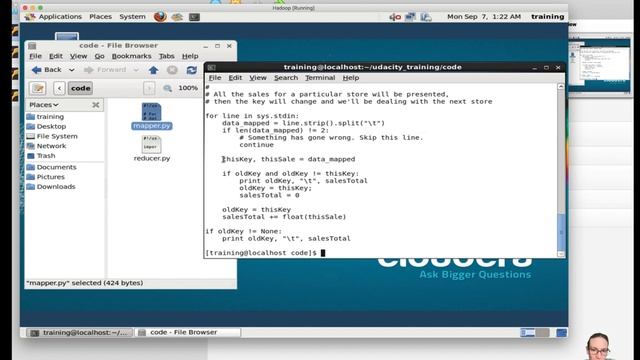Click the left path scroll arrow

point(59,88)
